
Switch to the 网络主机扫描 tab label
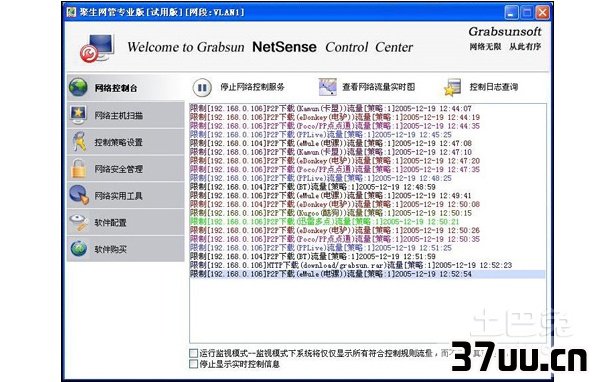119,115
